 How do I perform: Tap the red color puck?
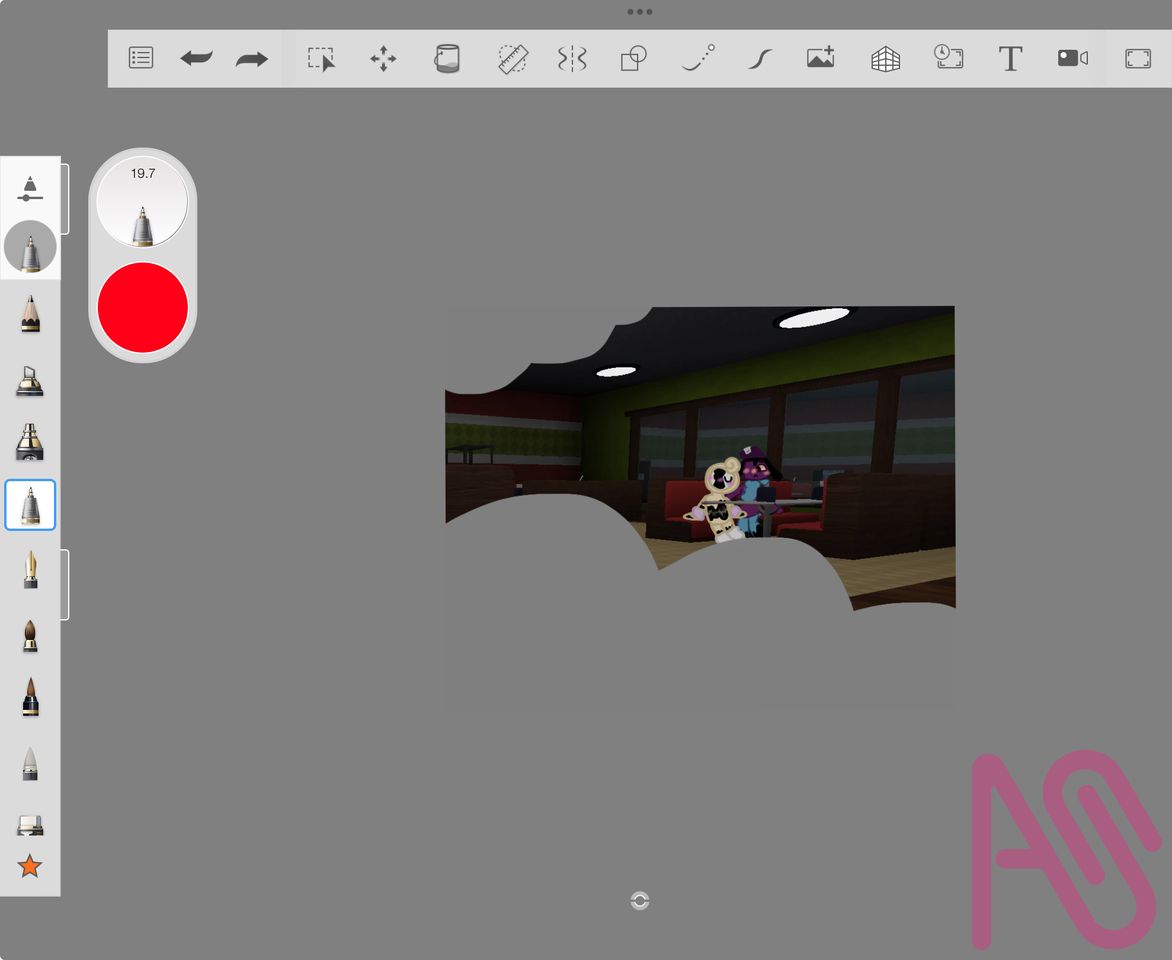point(143,307)
